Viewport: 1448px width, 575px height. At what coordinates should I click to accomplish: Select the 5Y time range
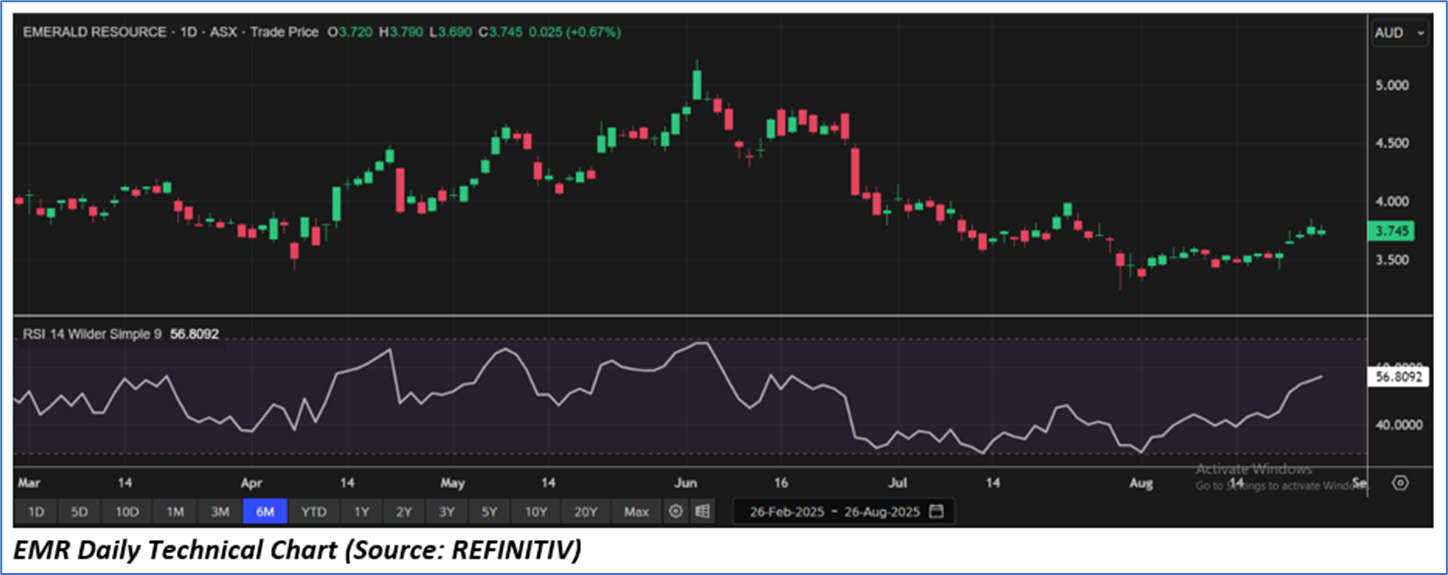pos(489,512)
